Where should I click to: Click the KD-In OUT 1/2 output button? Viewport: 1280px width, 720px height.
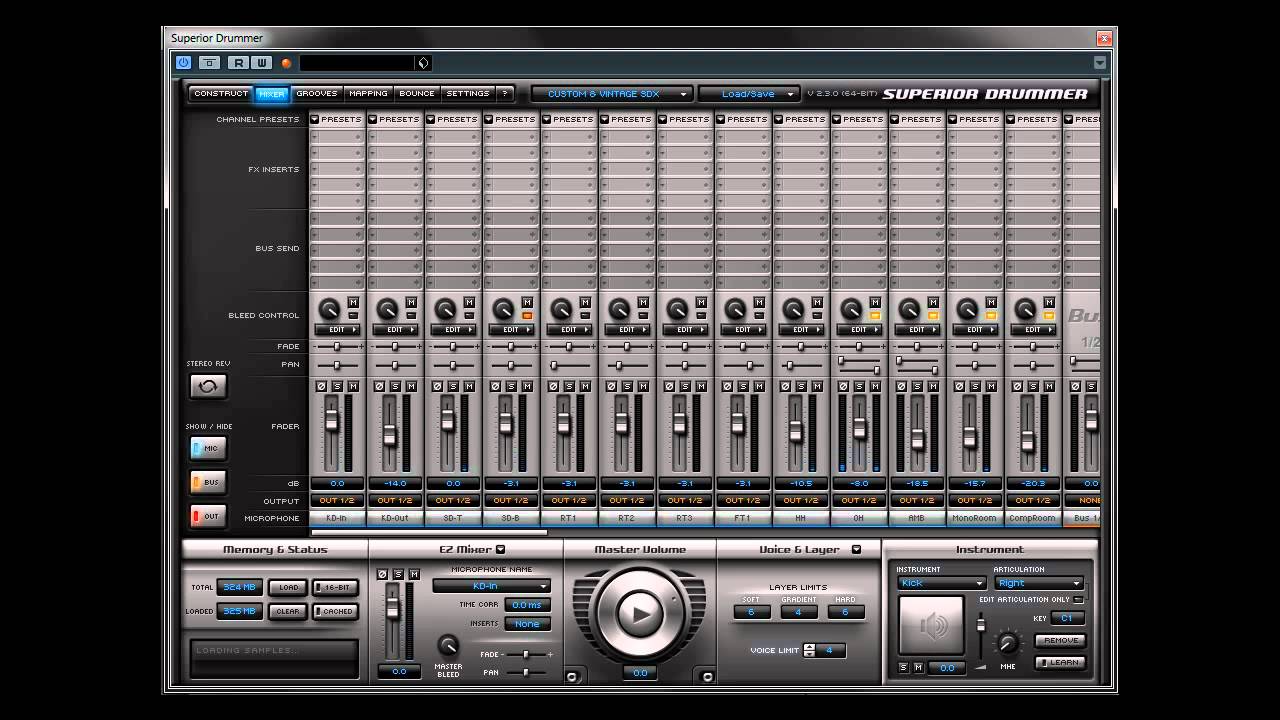pos(337,500)
